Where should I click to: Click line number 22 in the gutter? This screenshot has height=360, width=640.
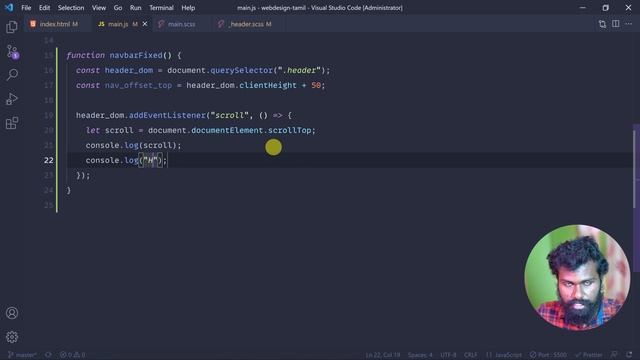point(49,160)
